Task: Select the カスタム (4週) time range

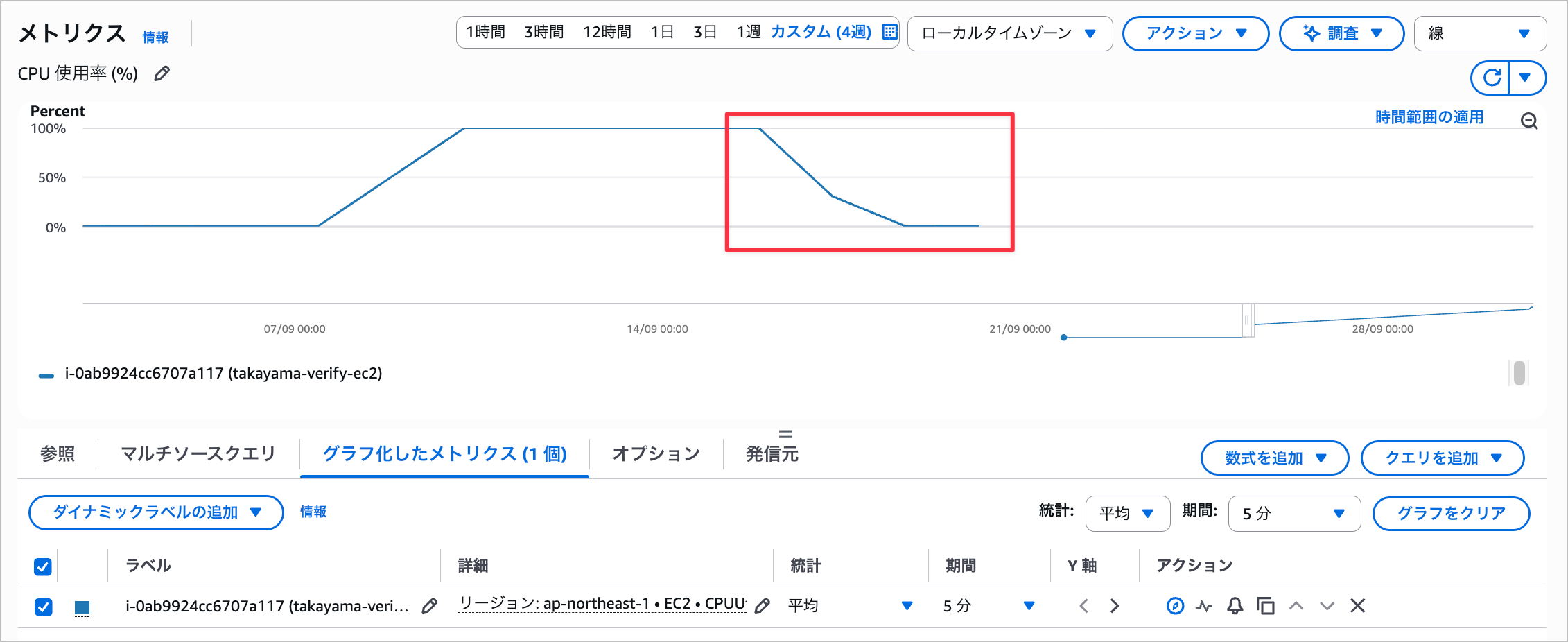Action: pos(821,32)
